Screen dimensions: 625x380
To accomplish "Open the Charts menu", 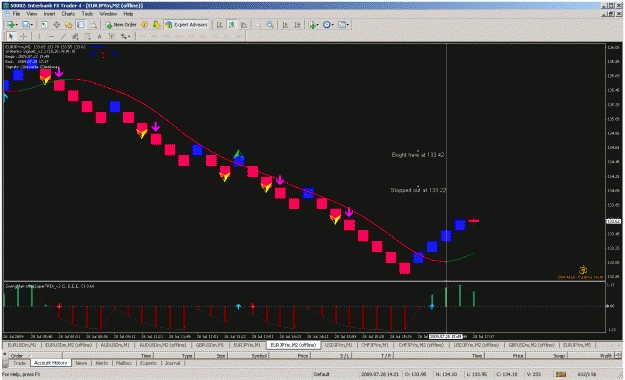I will coord(68,14).
